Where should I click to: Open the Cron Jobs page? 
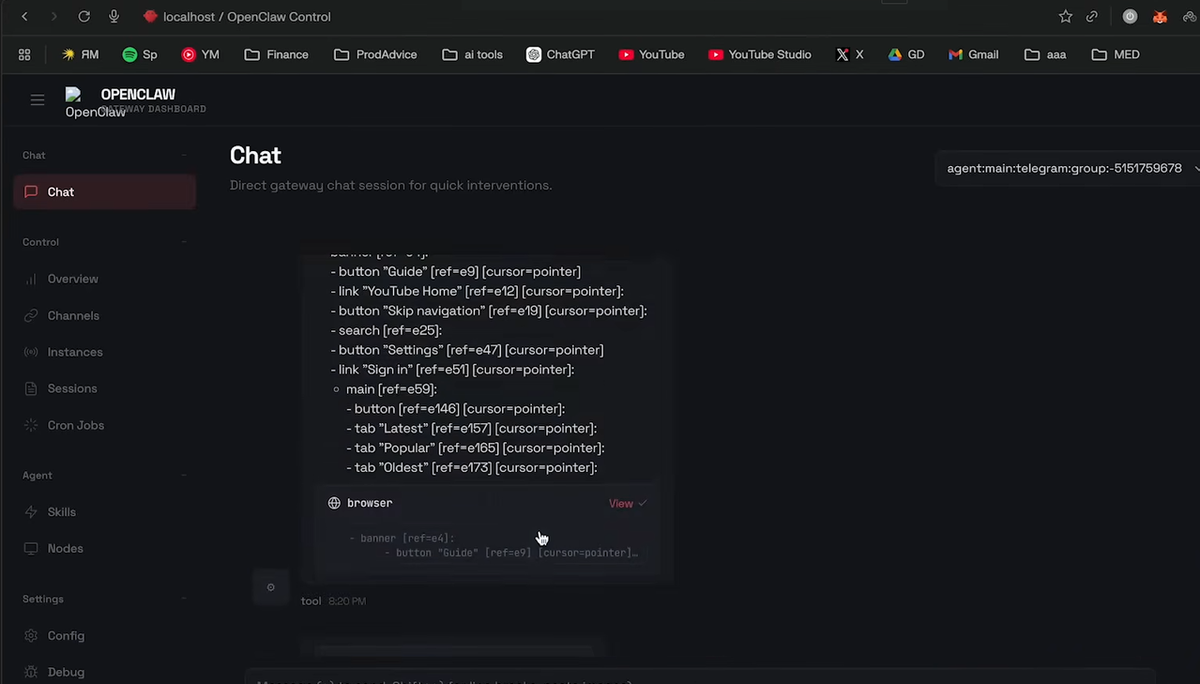coord(104,425)
